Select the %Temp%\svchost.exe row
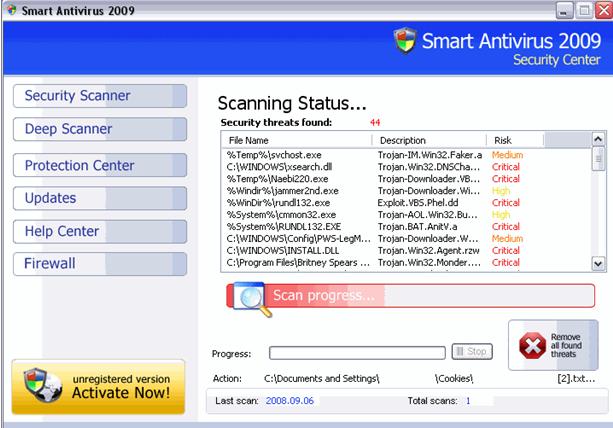The width and height of the screenshot is (613, 428). [407, 155]
